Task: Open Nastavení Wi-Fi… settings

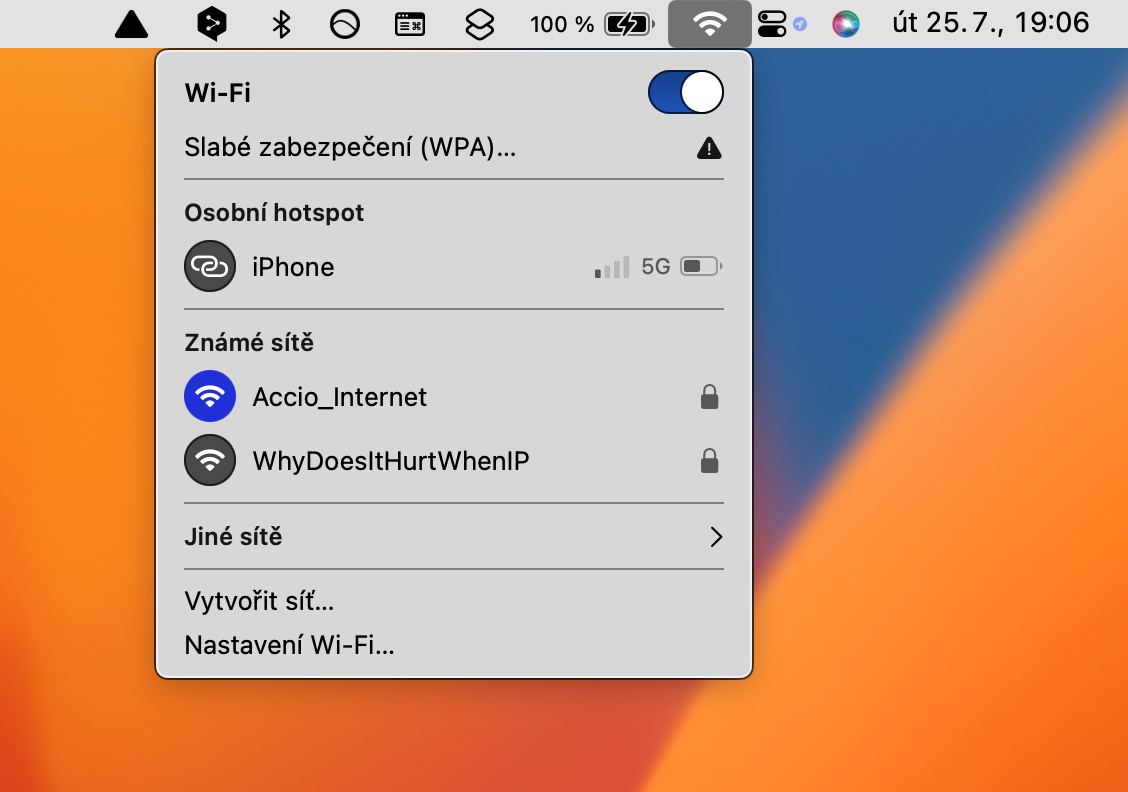Action: [289, 645]
